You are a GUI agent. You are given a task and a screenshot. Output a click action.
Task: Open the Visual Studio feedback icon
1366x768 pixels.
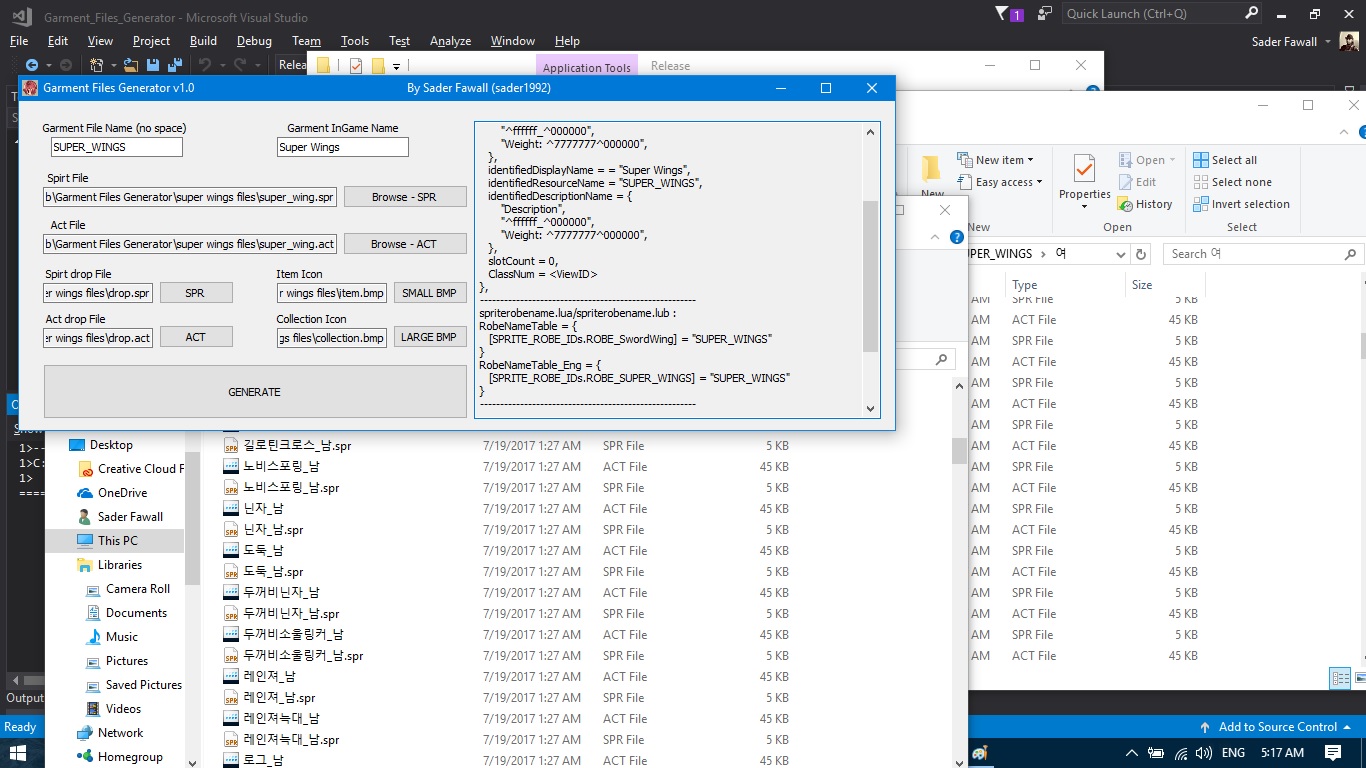tap(1045, 14)
